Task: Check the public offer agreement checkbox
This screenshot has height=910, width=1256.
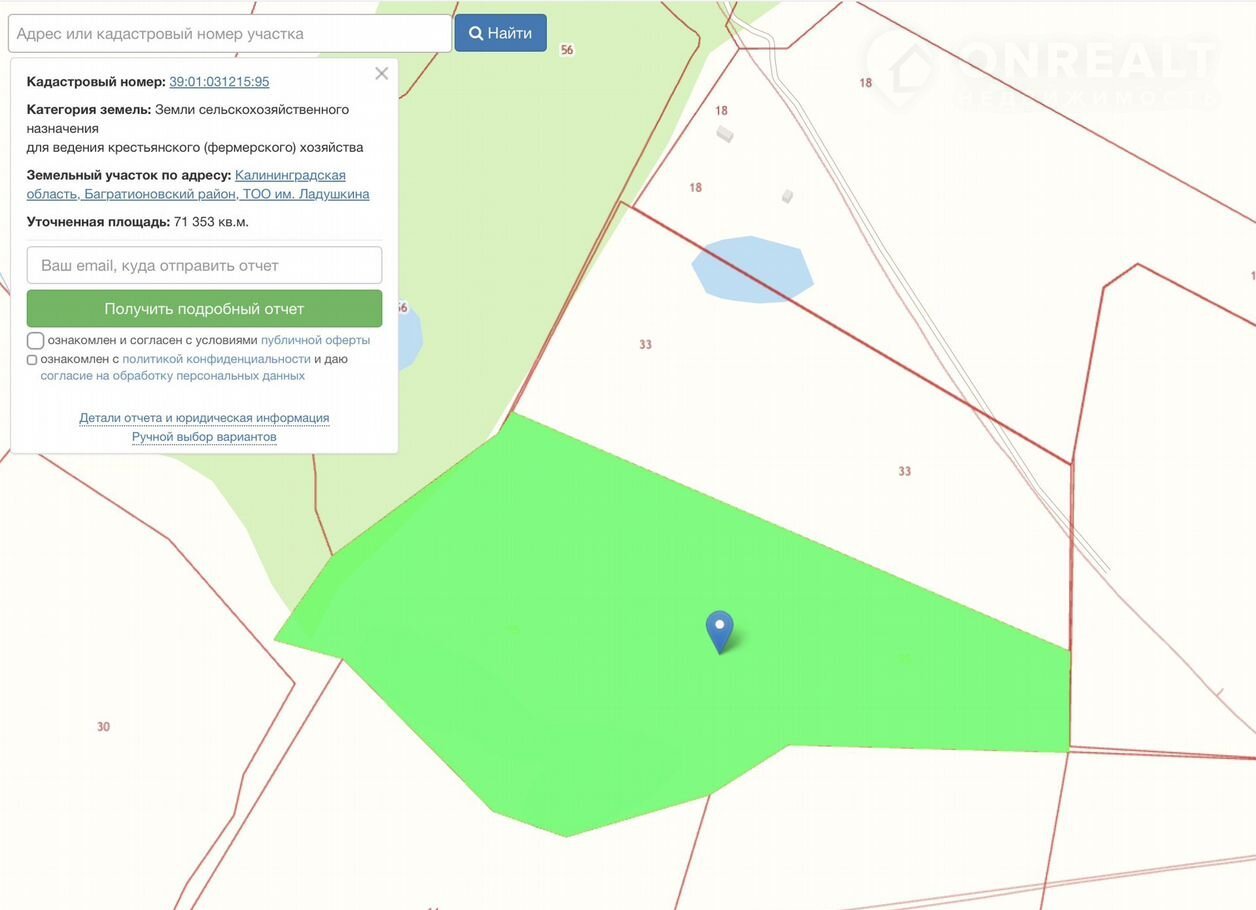Action: 36,340
